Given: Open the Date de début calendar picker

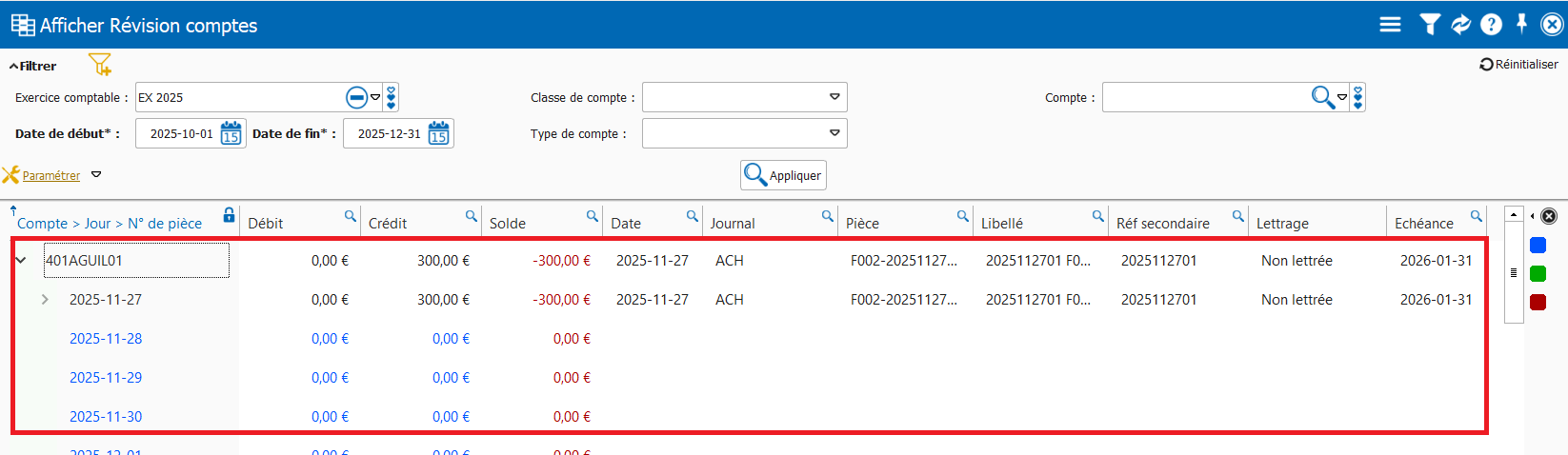Looking at the screenshot, I should pyautogui.click(x=231, y=133).
